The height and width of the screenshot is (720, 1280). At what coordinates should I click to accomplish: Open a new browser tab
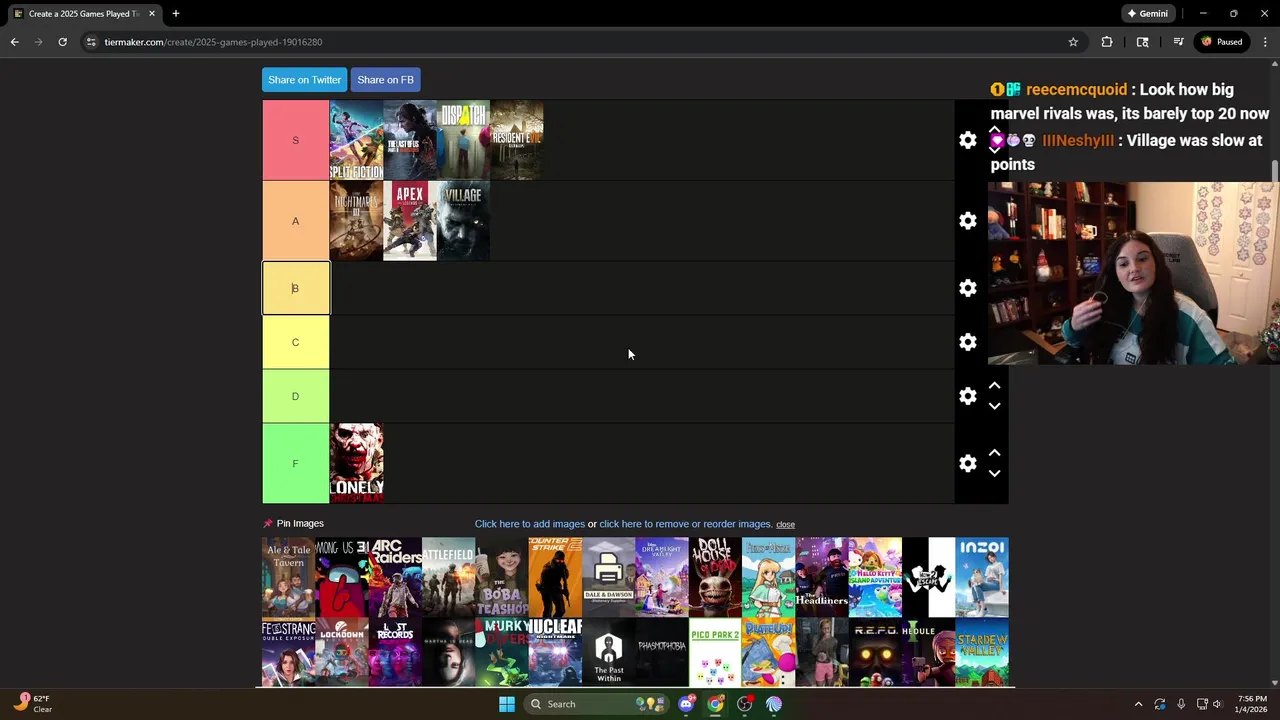coord(175,14)
